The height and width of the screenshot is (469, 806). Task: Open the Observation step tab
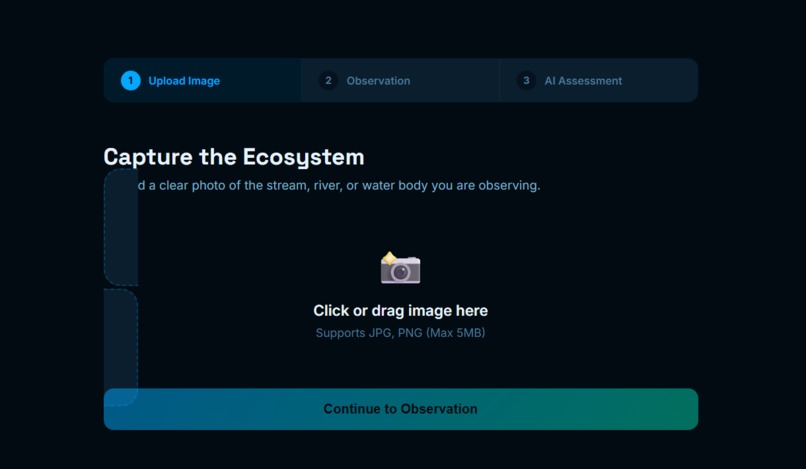pyautogui.click(x=400, y=80)
